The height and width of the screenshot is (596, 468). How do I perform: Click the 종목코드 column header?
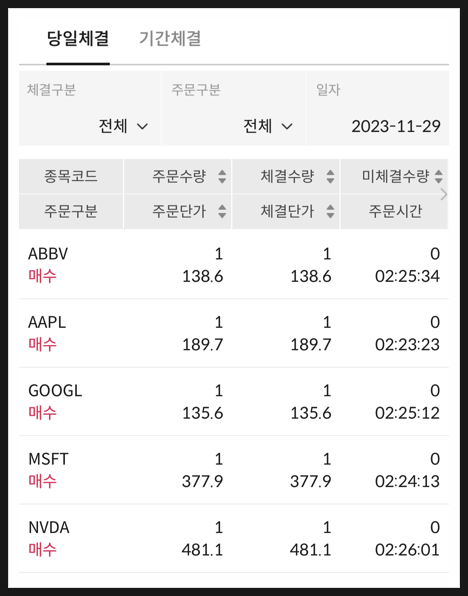click(x=71, y=176)
